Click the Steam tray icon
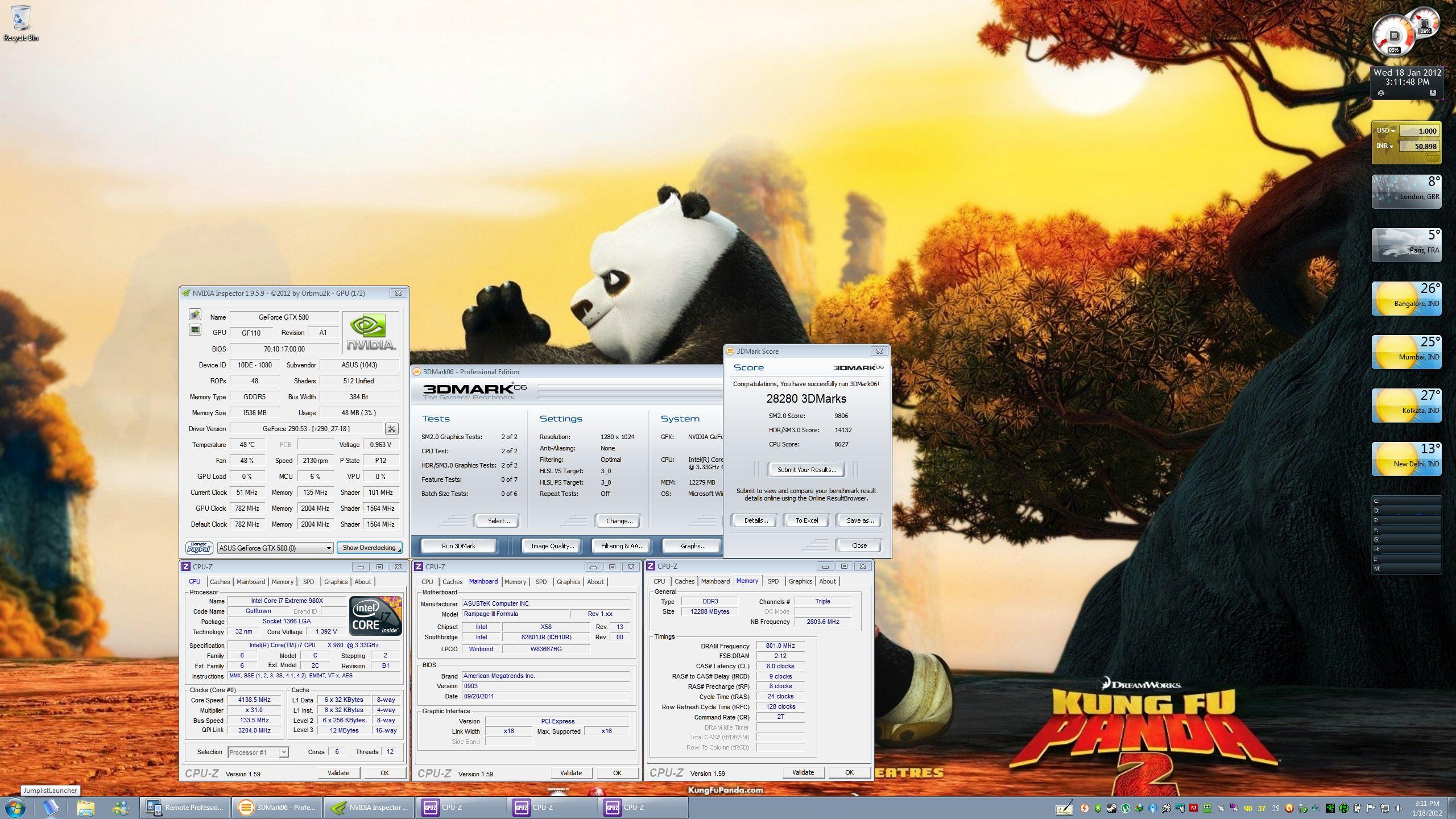The width and height of the screenshot is (1456, 819). click(1111, 808)
